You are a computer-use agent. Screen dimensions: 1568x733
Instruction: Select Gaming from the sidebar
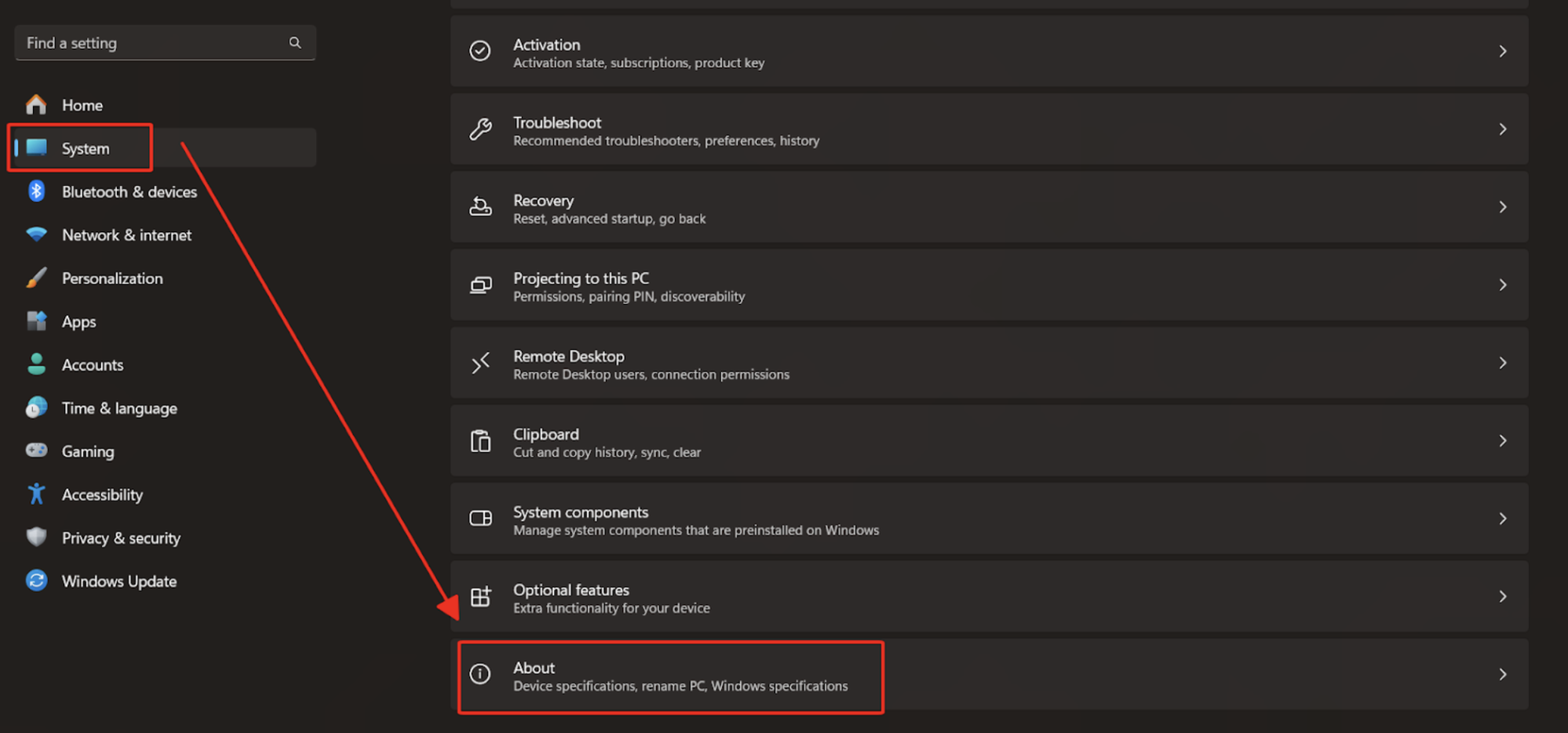(x=88, y=452)
